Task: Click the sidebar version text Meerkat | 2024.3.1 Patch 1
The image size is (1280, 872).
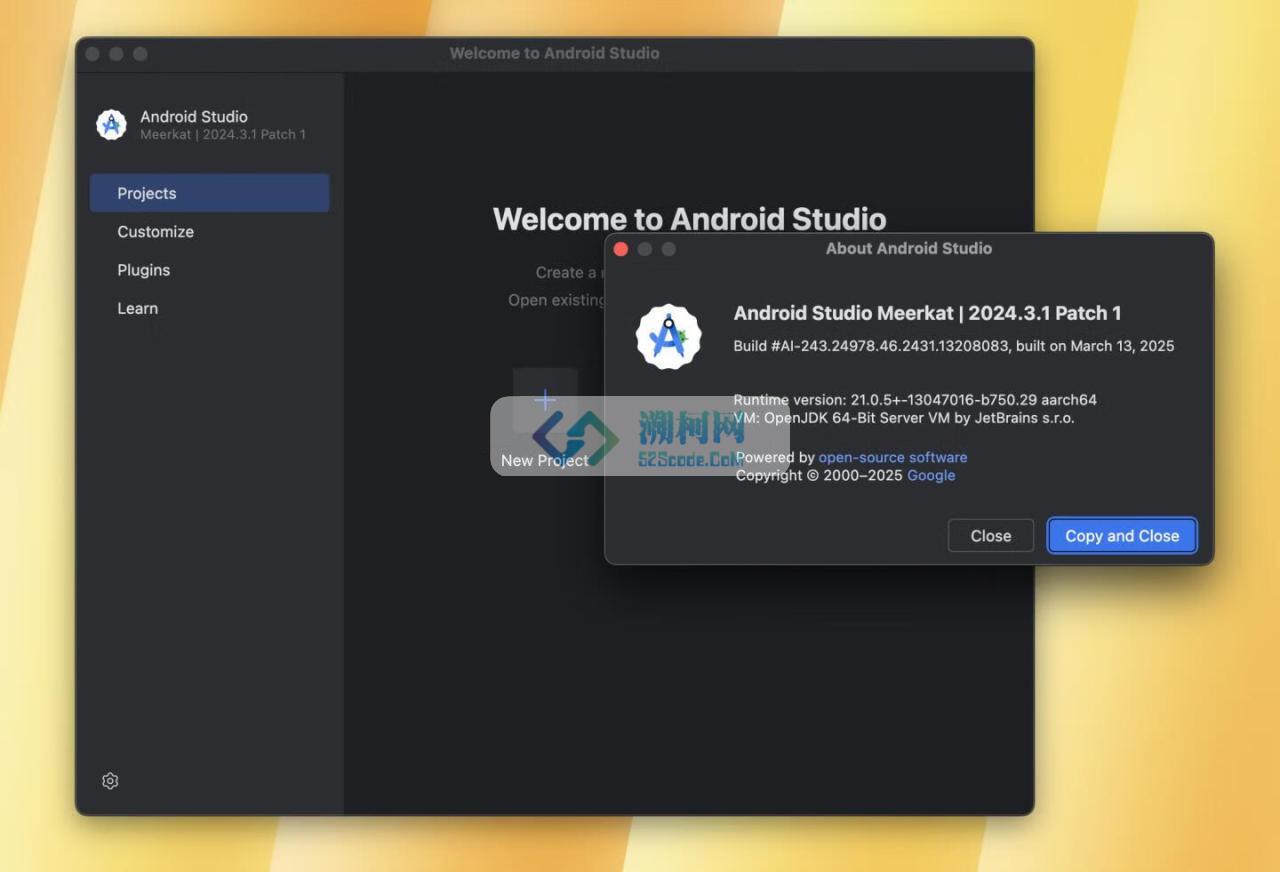Action: 223,134
